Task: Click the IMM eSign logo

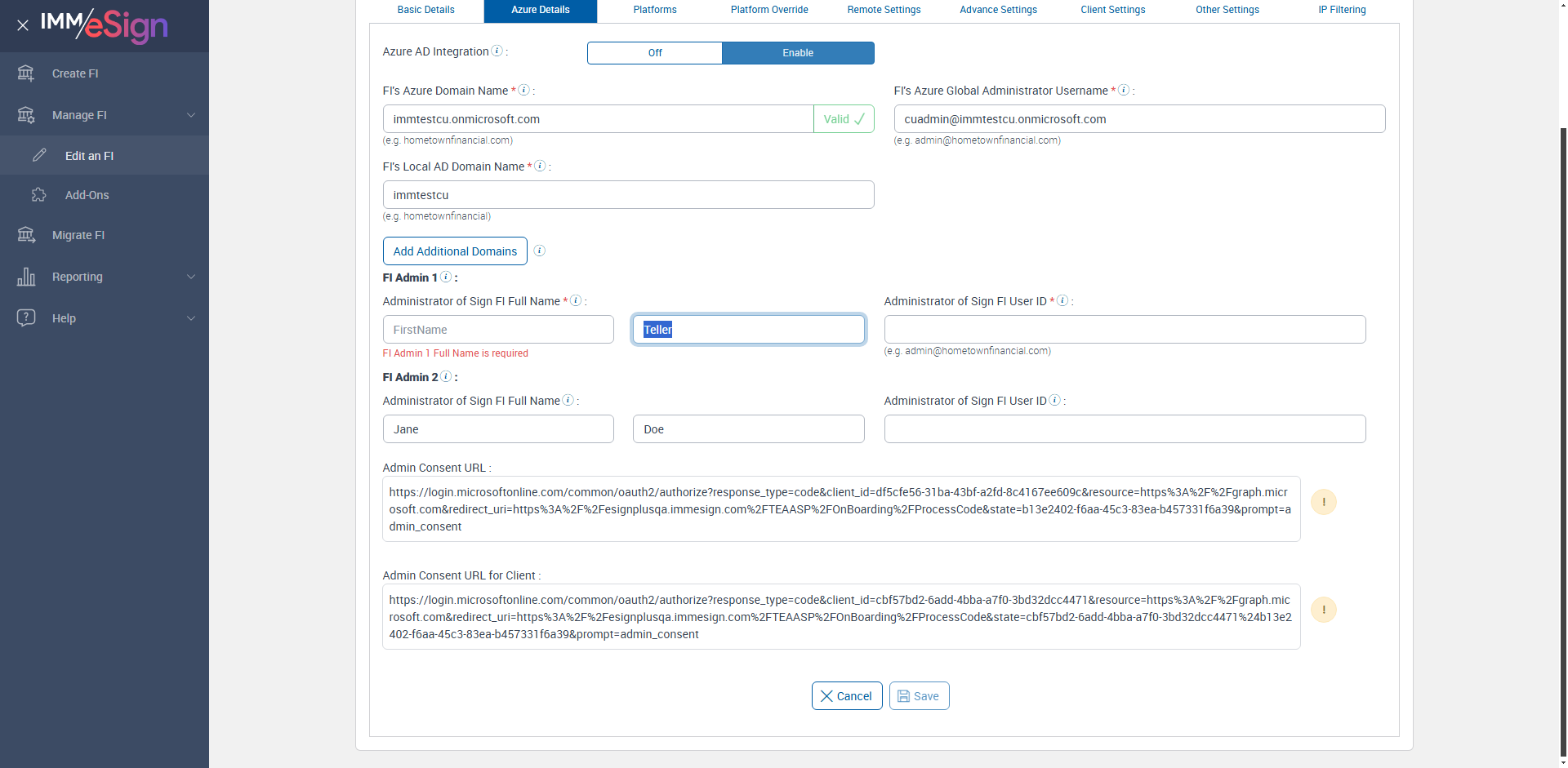Action: point(105,25)
